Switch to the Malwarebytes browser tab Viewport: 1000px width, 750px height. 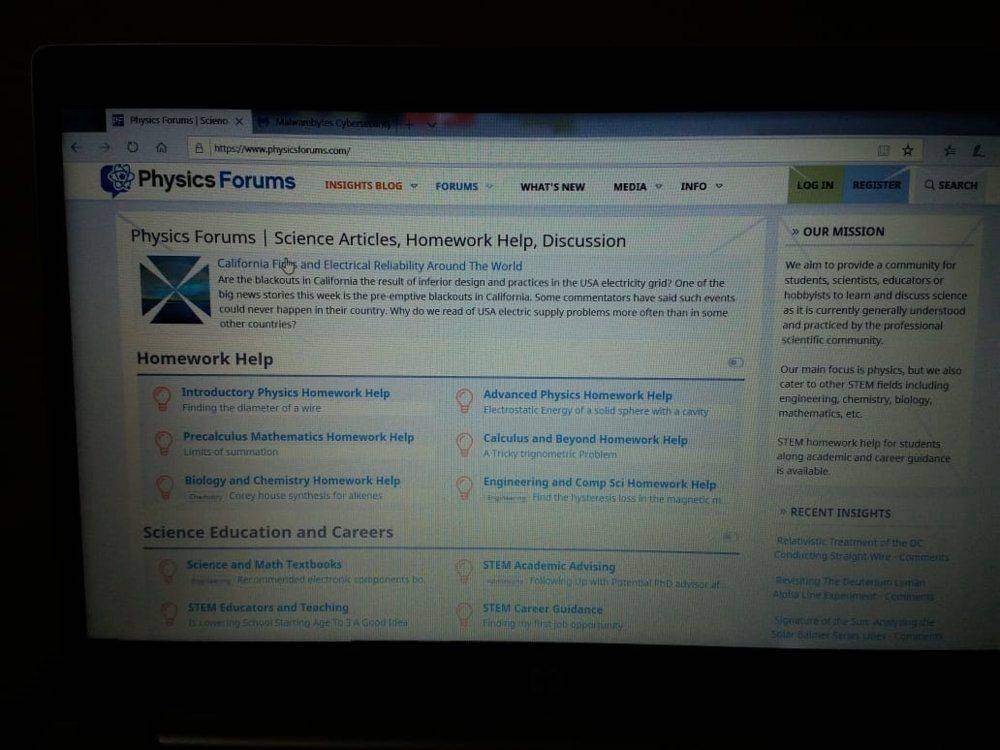[x=320, y=123]
